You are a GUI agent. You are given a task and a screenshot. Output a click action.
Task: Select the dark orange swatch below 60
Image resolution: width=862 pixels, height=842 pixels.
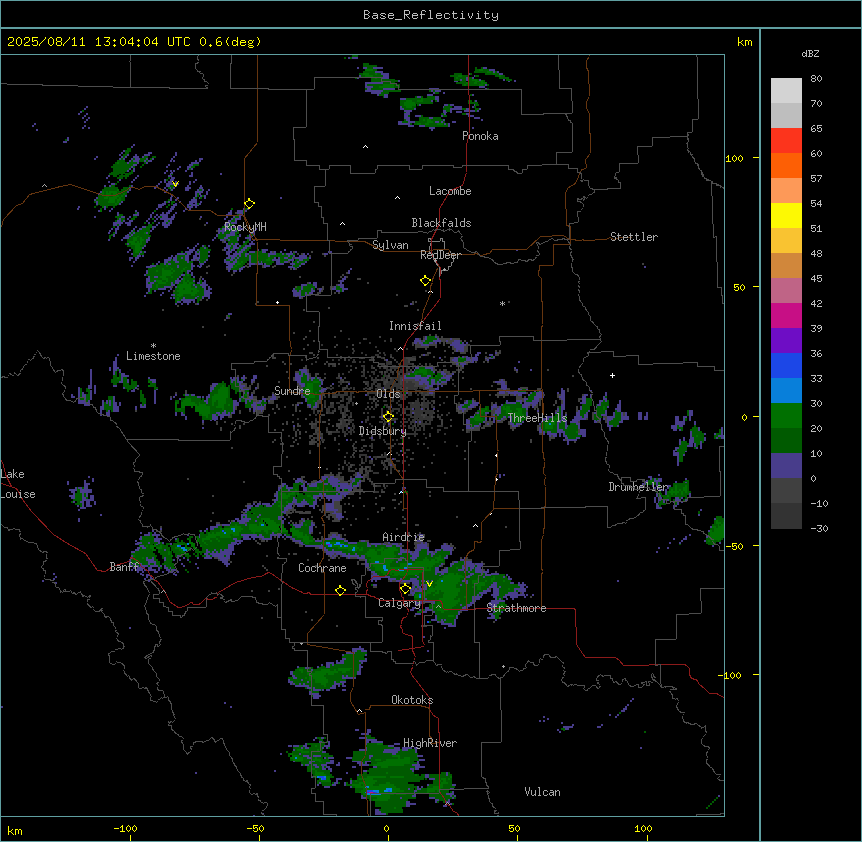pyautogui.click(x=786, y=165)
